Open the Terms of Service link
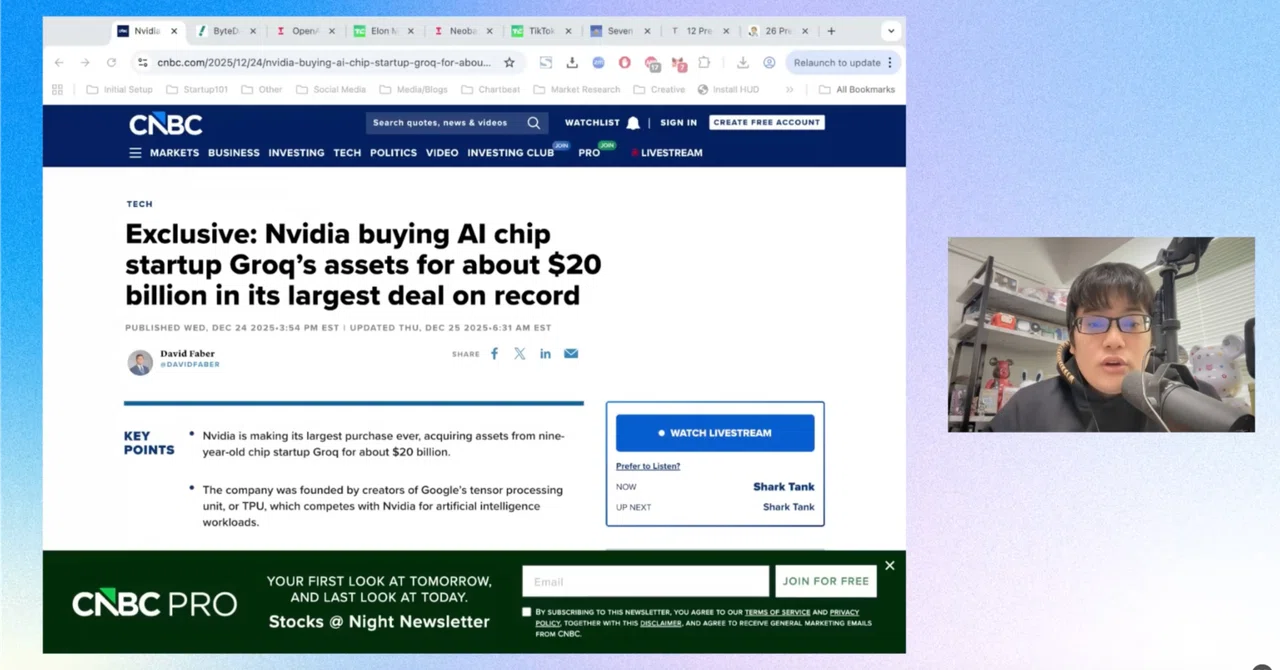Screen dimensions: 1280x670 point(777,612)
